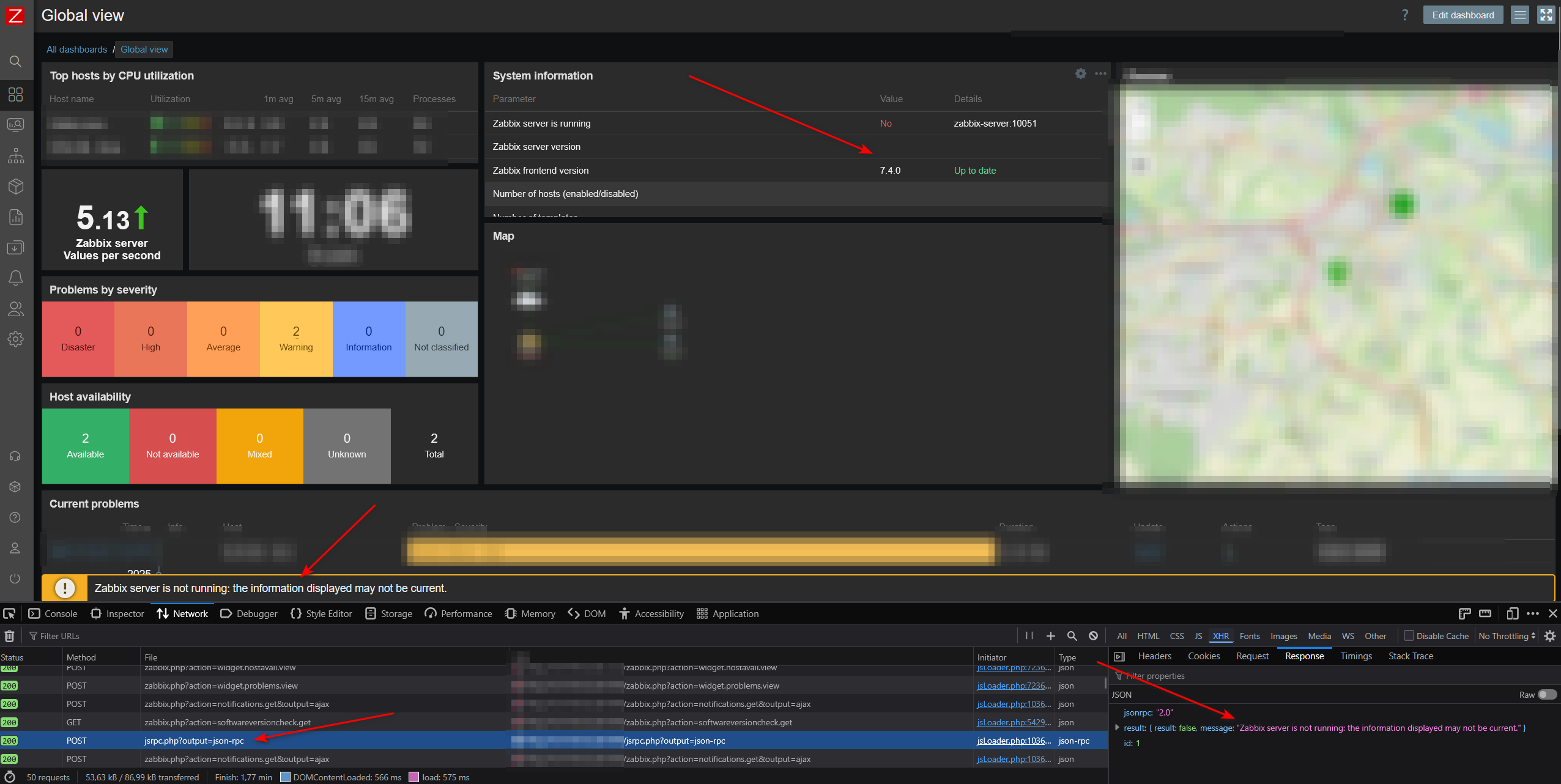This screenshot has width=1561, height=784.
Task: Pause network recording
Action: coord(1029,636)
